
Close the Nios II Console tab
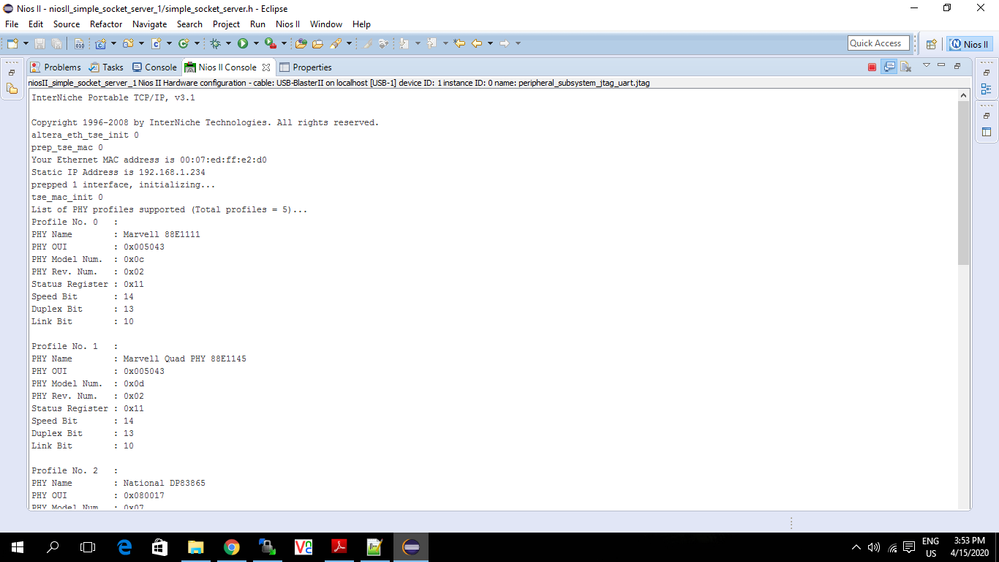click(266, 68)
